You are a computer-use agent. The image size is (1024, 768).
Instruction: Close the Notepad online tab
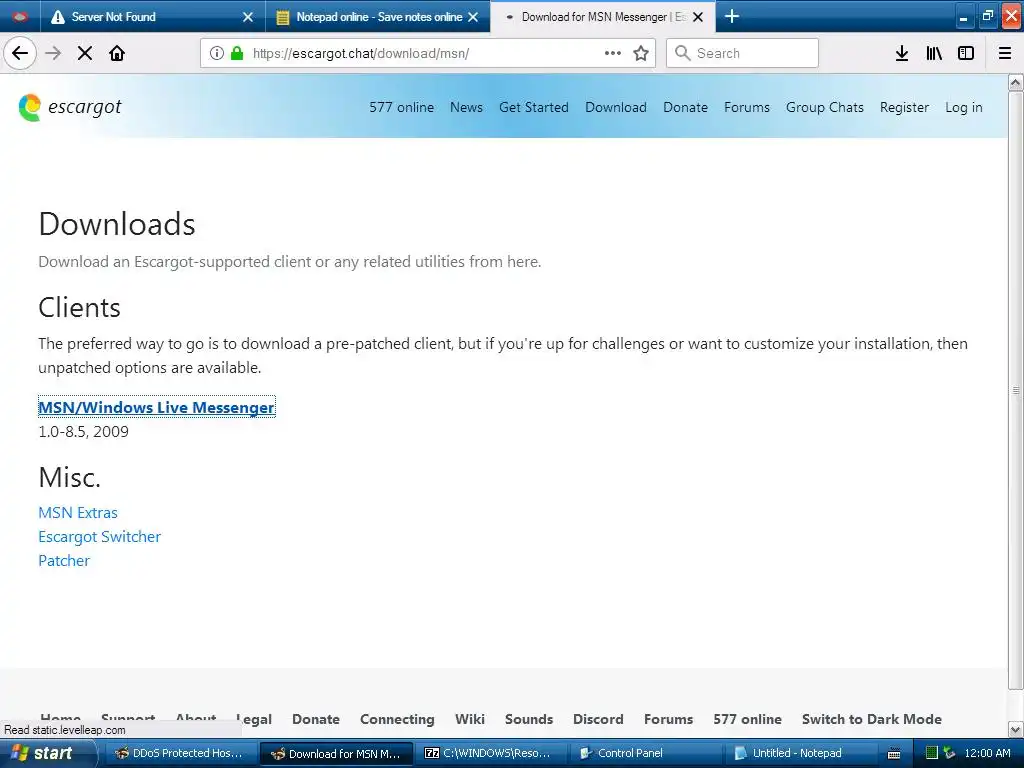[x=473, y=17]
